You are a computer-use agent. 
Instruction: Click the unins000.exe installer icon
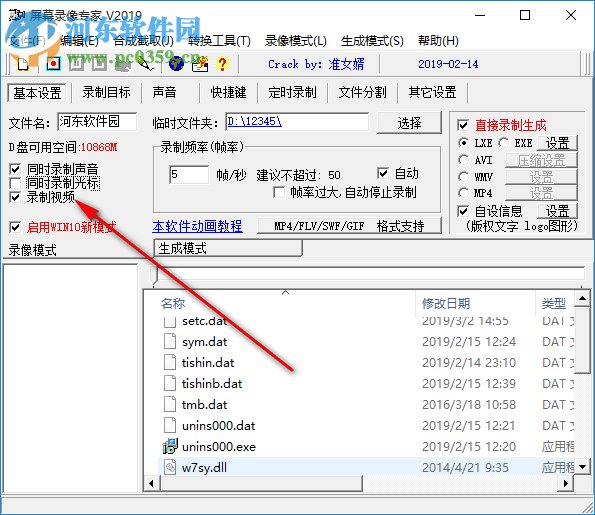tap(170, 446)
